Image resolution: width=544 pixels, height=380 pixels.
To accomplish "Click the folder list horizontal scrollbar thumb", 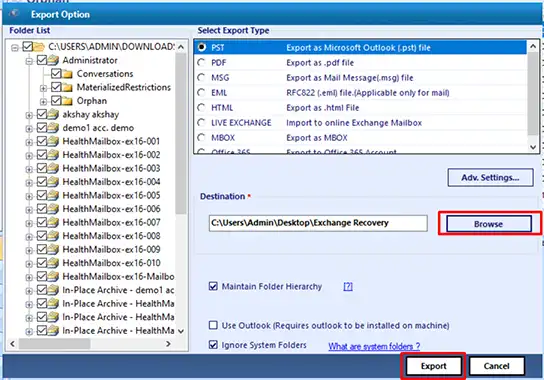I will point(54,344).
